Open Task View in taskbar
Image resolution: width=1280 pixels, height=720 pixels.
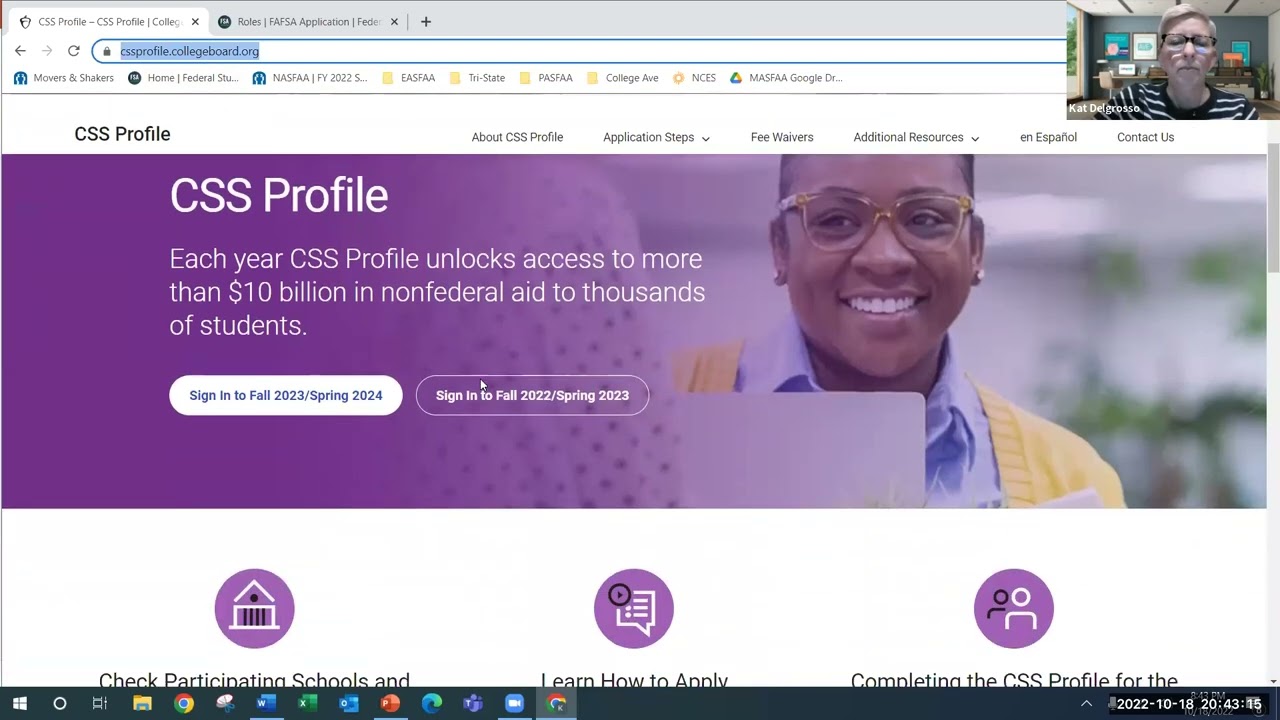tap(99, 704)
